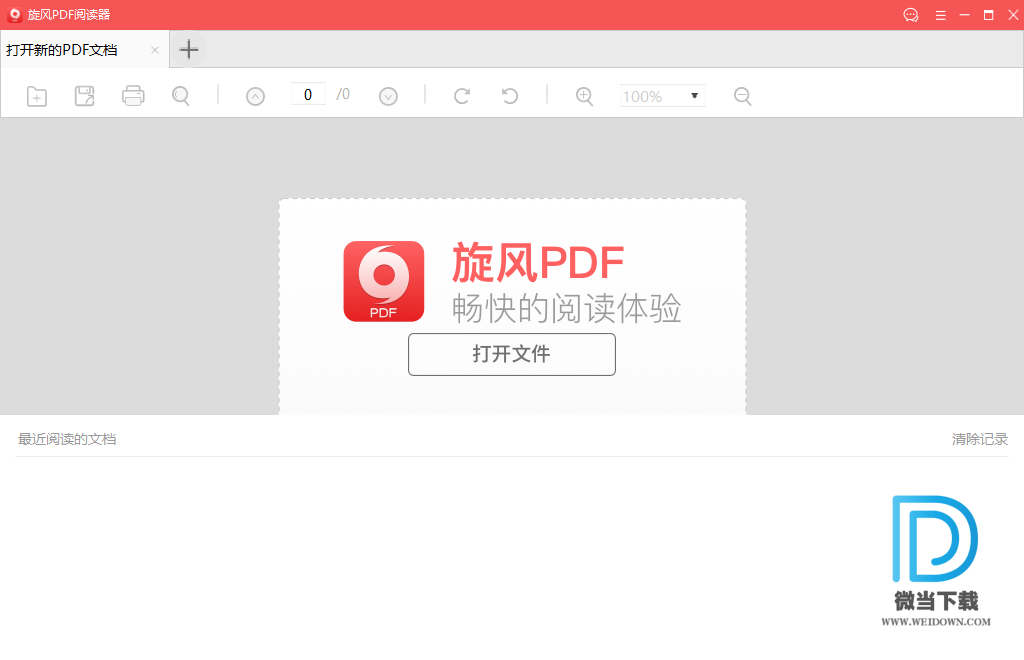Click the open file folder icon in toolbar
Image resolution: width=1024 pixels, height=660 pixels.
click(x=37, y=96)
